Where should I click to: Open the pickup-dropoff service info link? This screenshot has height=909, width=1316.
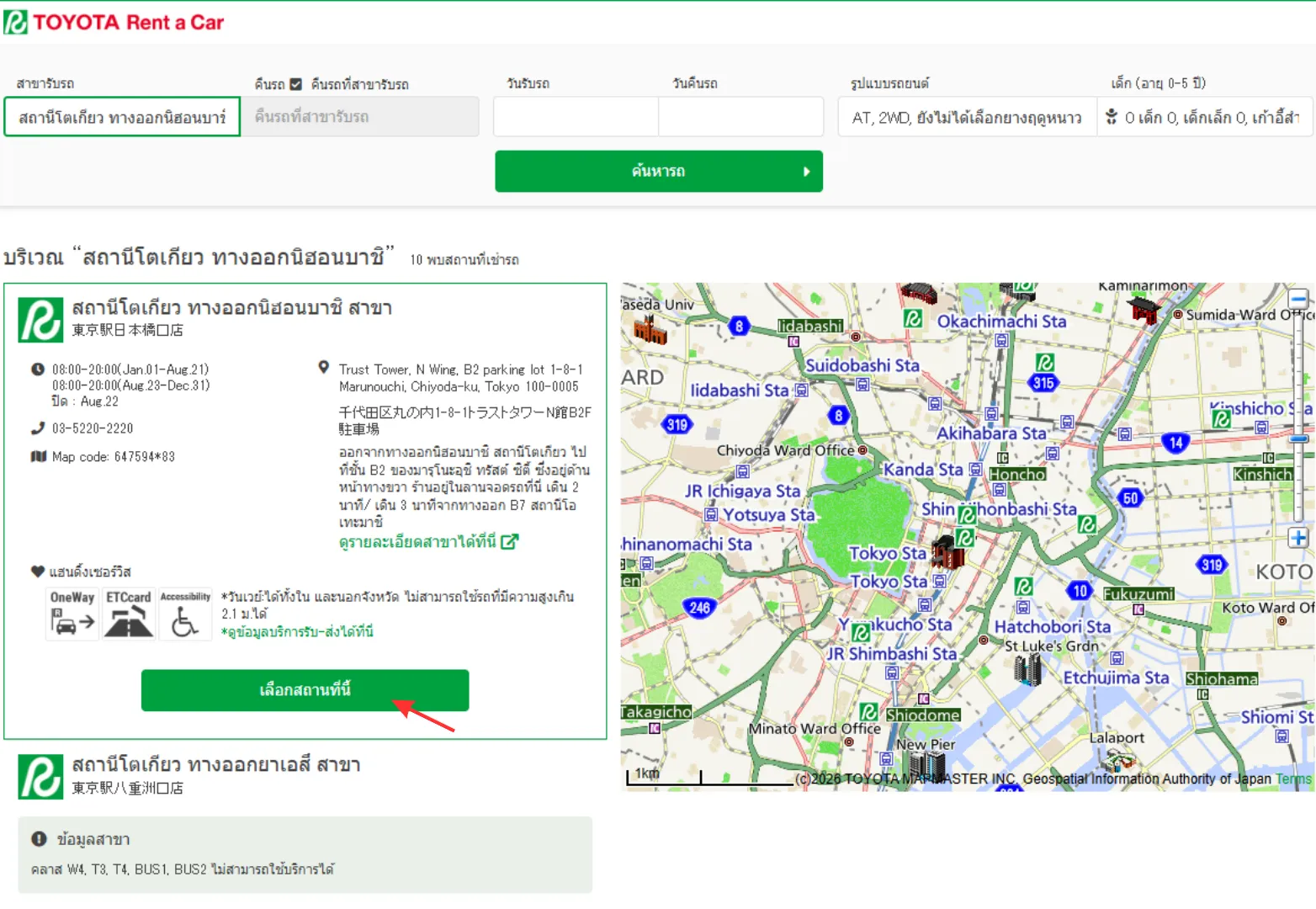[297, 632]
